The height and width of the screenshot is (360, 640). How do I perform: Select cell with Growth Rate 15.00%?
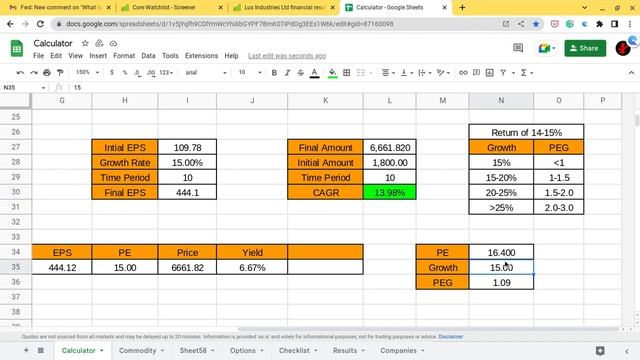point(187,162)
